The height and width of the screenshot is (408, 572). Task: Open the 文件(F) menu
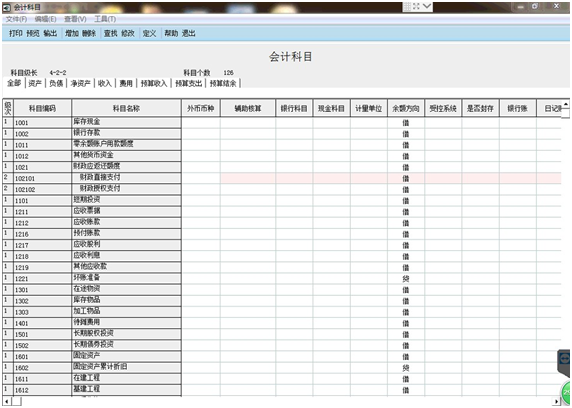[16, 19]
